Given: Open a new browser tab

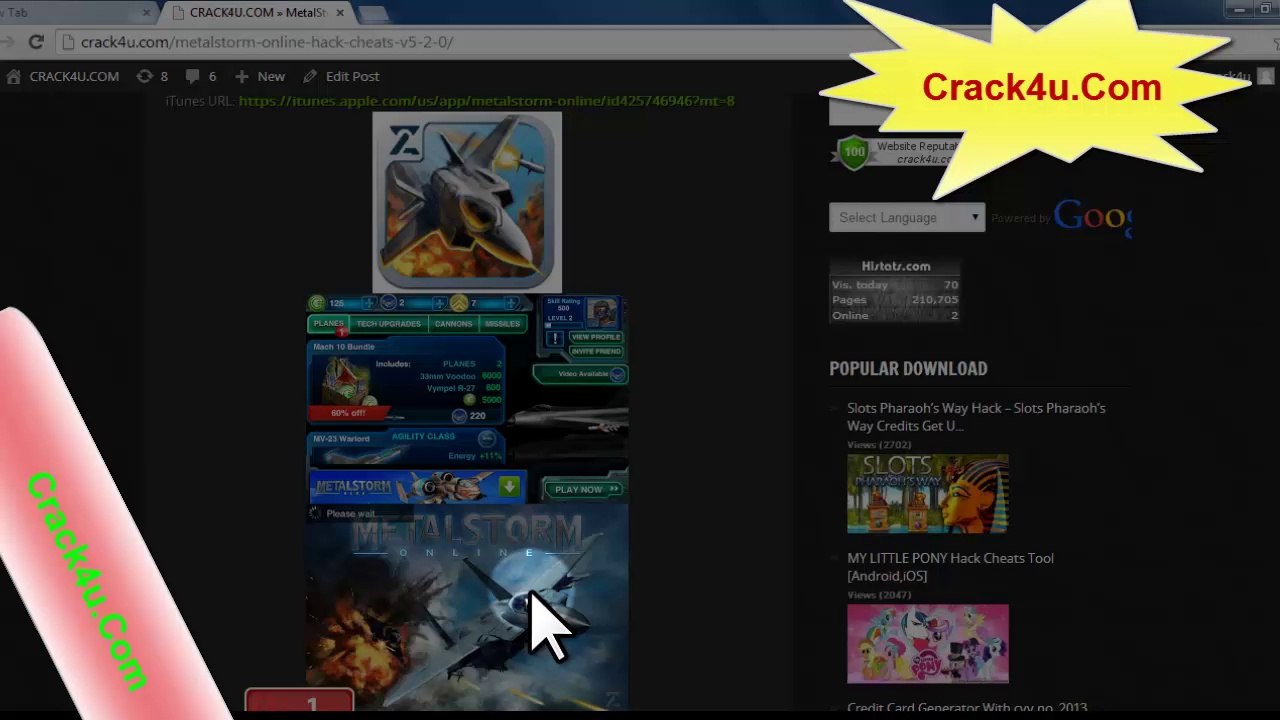Looking at the screenshot, I should pyautogui.click(x=372, y=14).
